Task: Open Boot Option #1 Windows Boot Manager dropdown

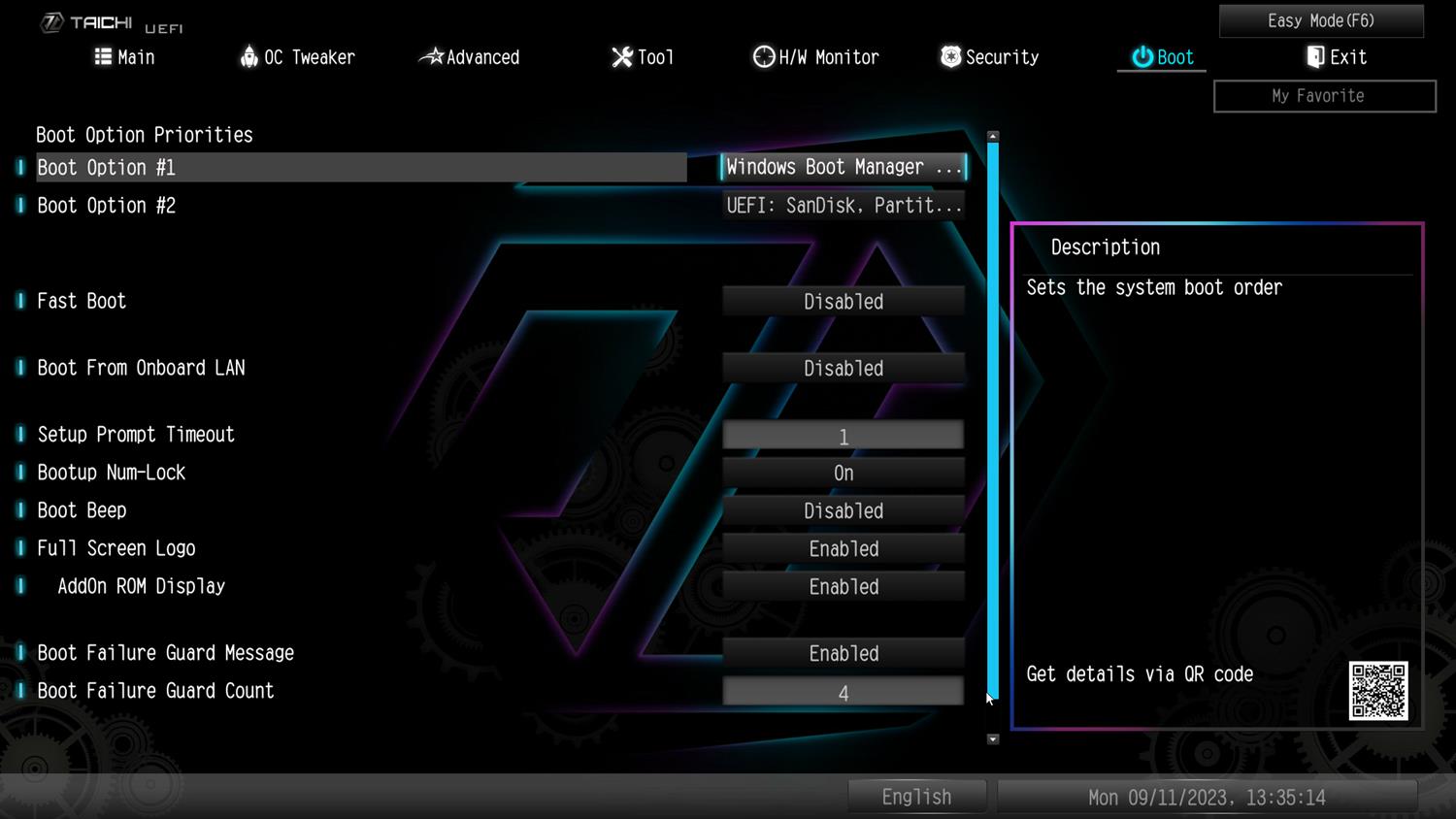Action: coord(843,167)
